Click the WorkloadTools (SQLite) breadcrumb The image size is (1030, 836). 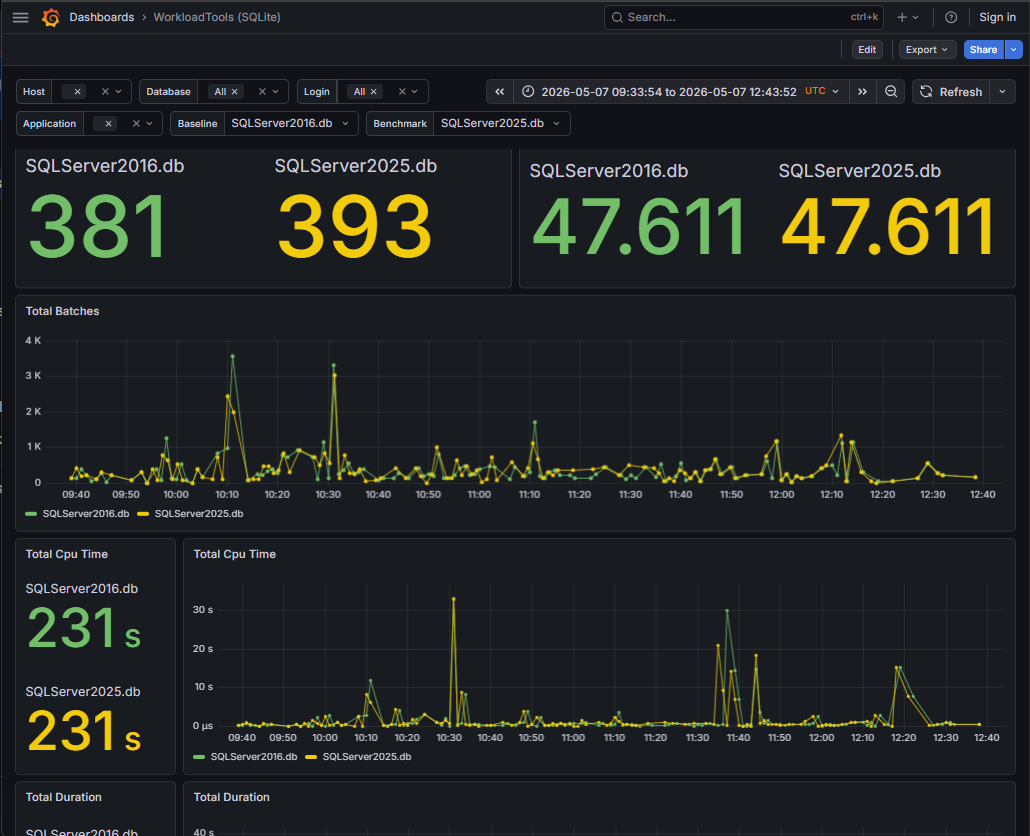pos(217,18)
